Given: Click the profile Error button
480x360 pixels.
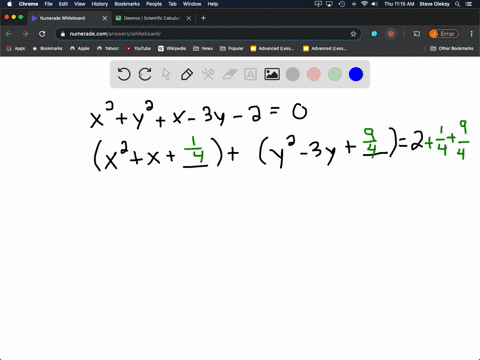Looking at the screenshot, I should pyautogui.click(x=444, y=34).
